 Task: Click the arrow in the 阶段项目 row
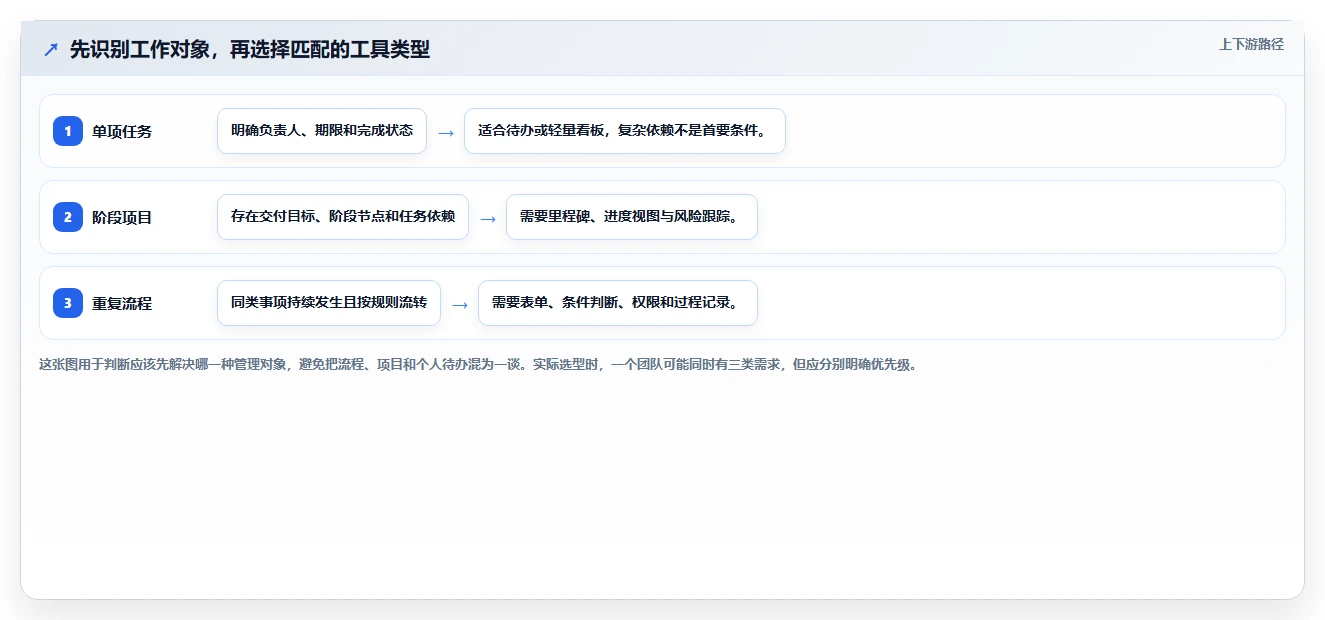pos(488,218)
